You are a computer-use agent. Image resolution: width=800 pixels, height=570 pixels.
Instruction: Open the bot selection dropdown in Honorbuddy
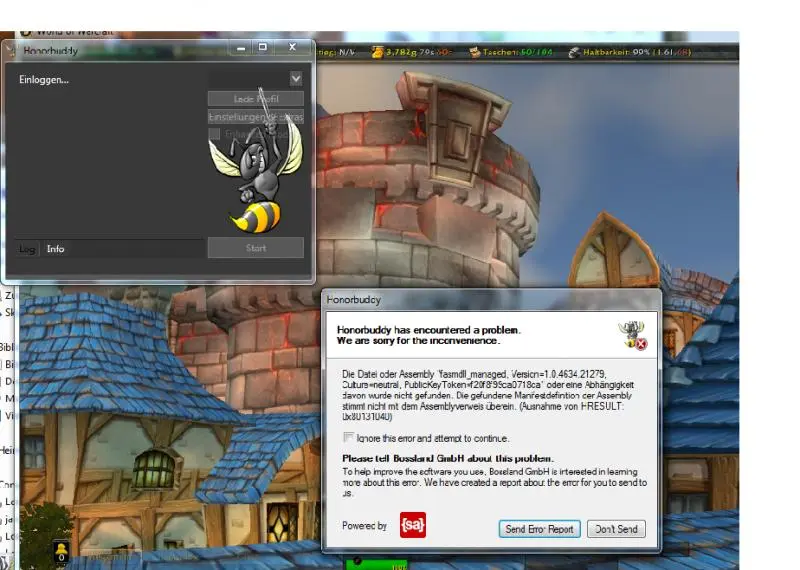[x=296, y=79]
